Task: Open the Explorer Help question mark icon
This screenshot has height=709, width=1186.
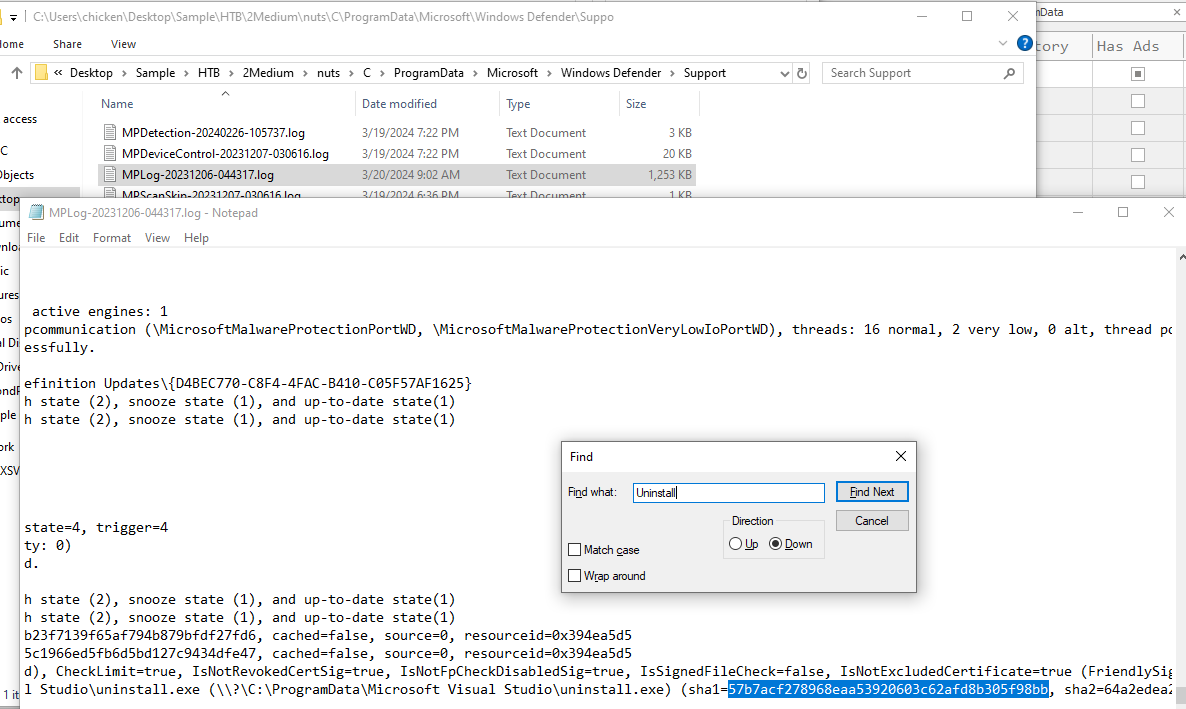Action: pyautogui.click(x=1024, y=43)
